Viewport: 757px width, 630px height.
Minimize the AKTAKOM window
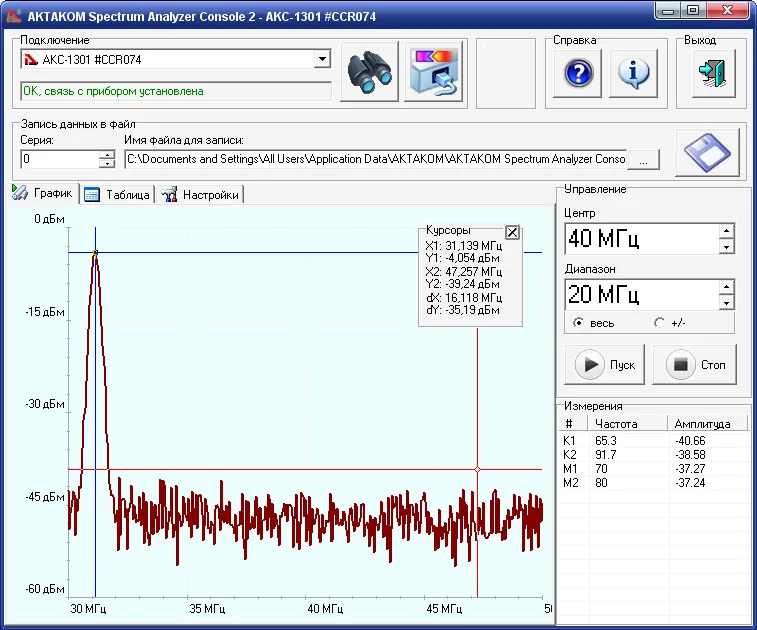[x=668, y=11]
